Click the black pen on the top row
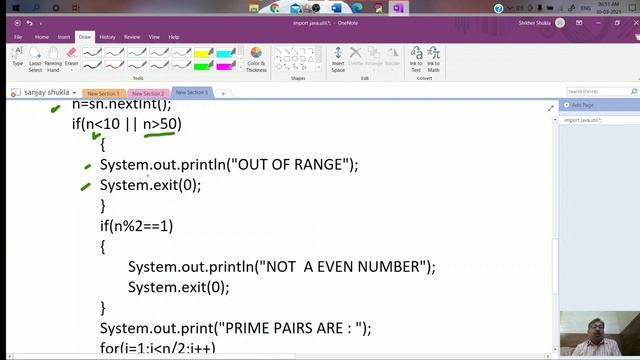The height and width of the screenshot is (360, 640). point(92,53)
